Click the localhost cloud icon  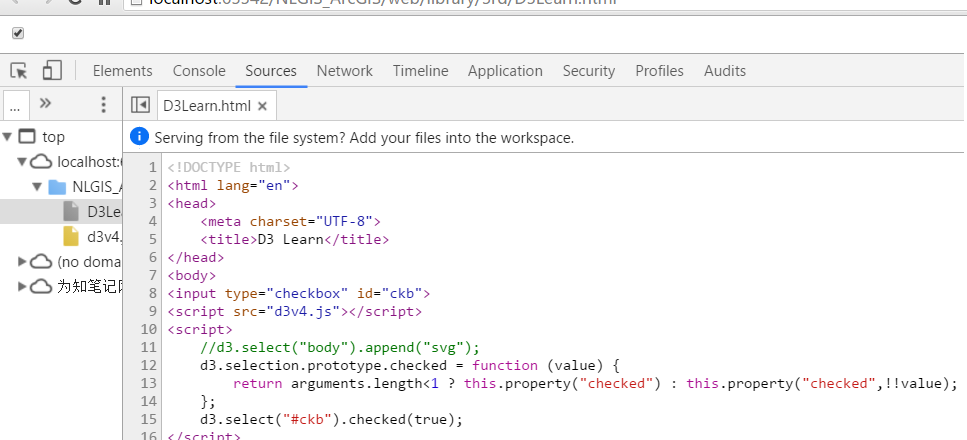point(41,162)
